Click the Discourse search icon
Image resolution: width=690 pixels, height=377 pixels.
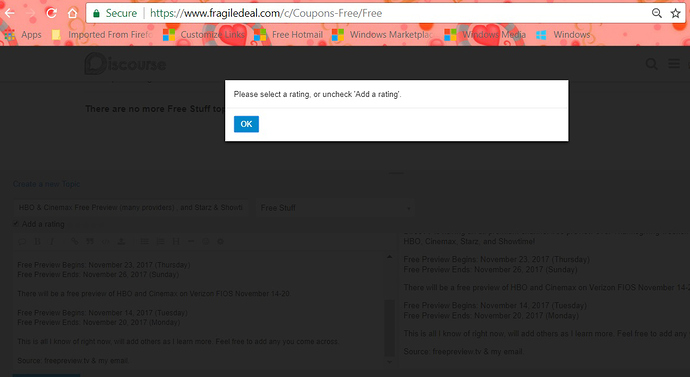(x=651, y=64)
